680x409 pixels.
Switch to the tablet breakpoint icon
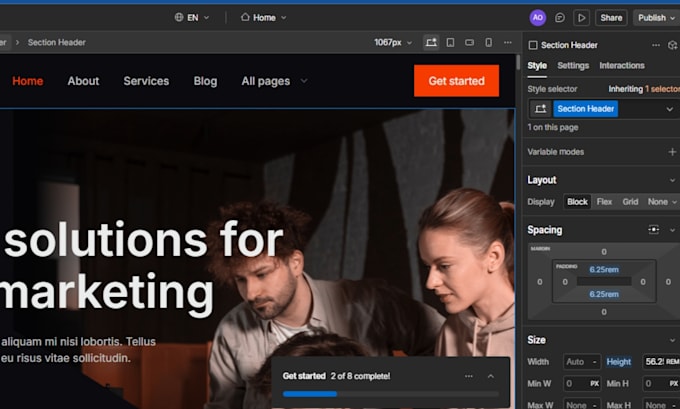click(x=450, y=43)
